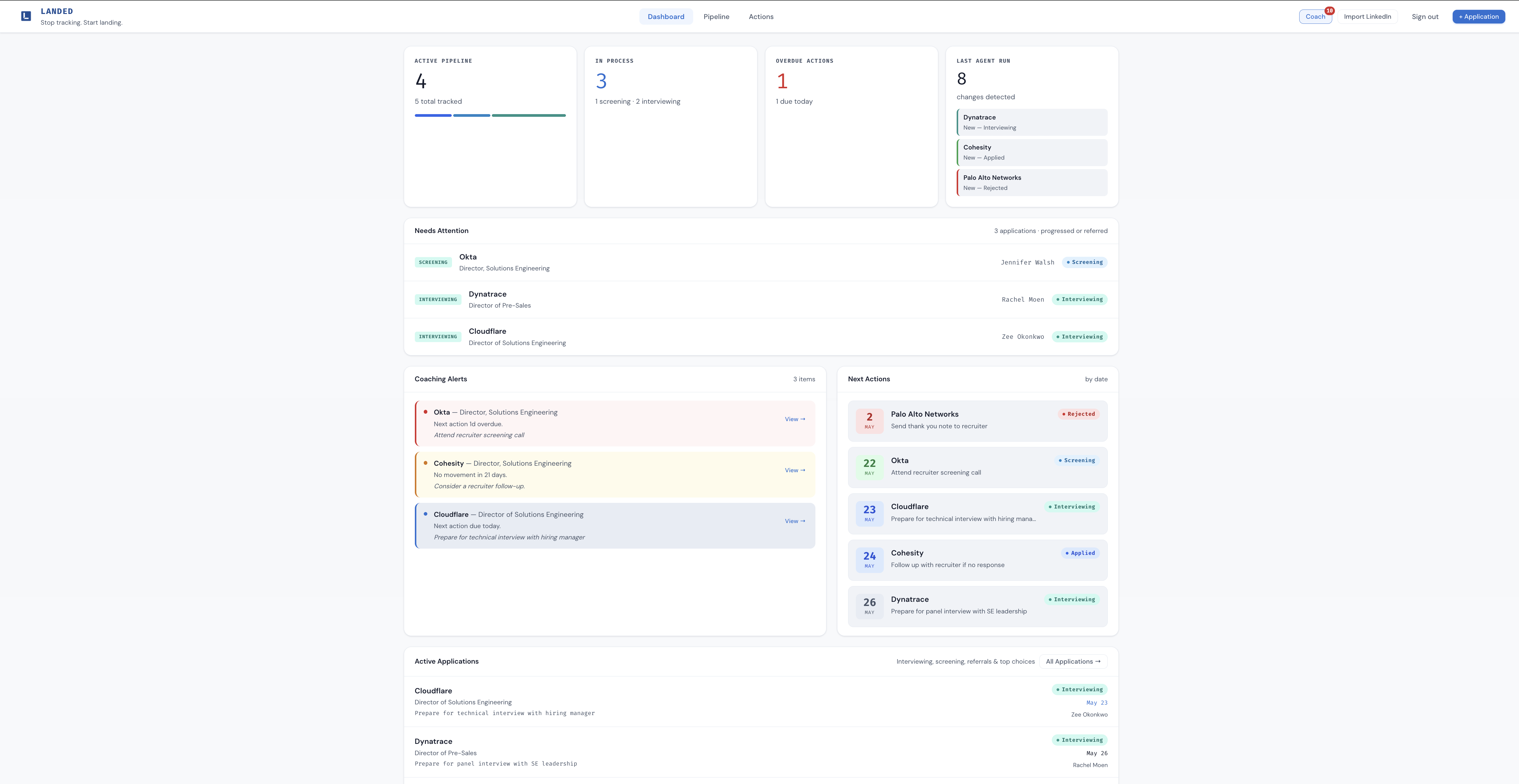Click the red notification badge on Coach

click(x=1329, y=11)
